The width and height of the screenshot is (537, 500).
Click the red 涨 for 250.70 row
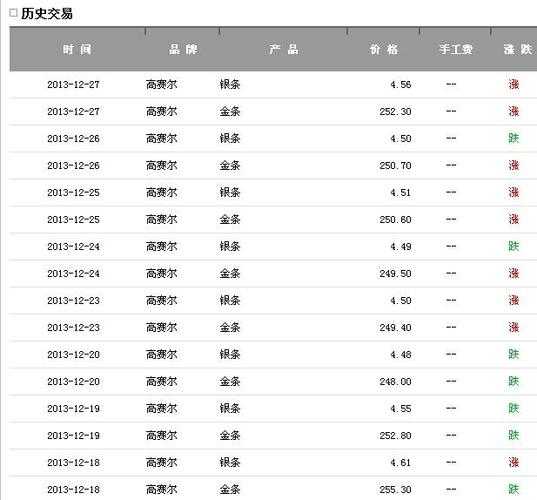(x=513, y=165)
